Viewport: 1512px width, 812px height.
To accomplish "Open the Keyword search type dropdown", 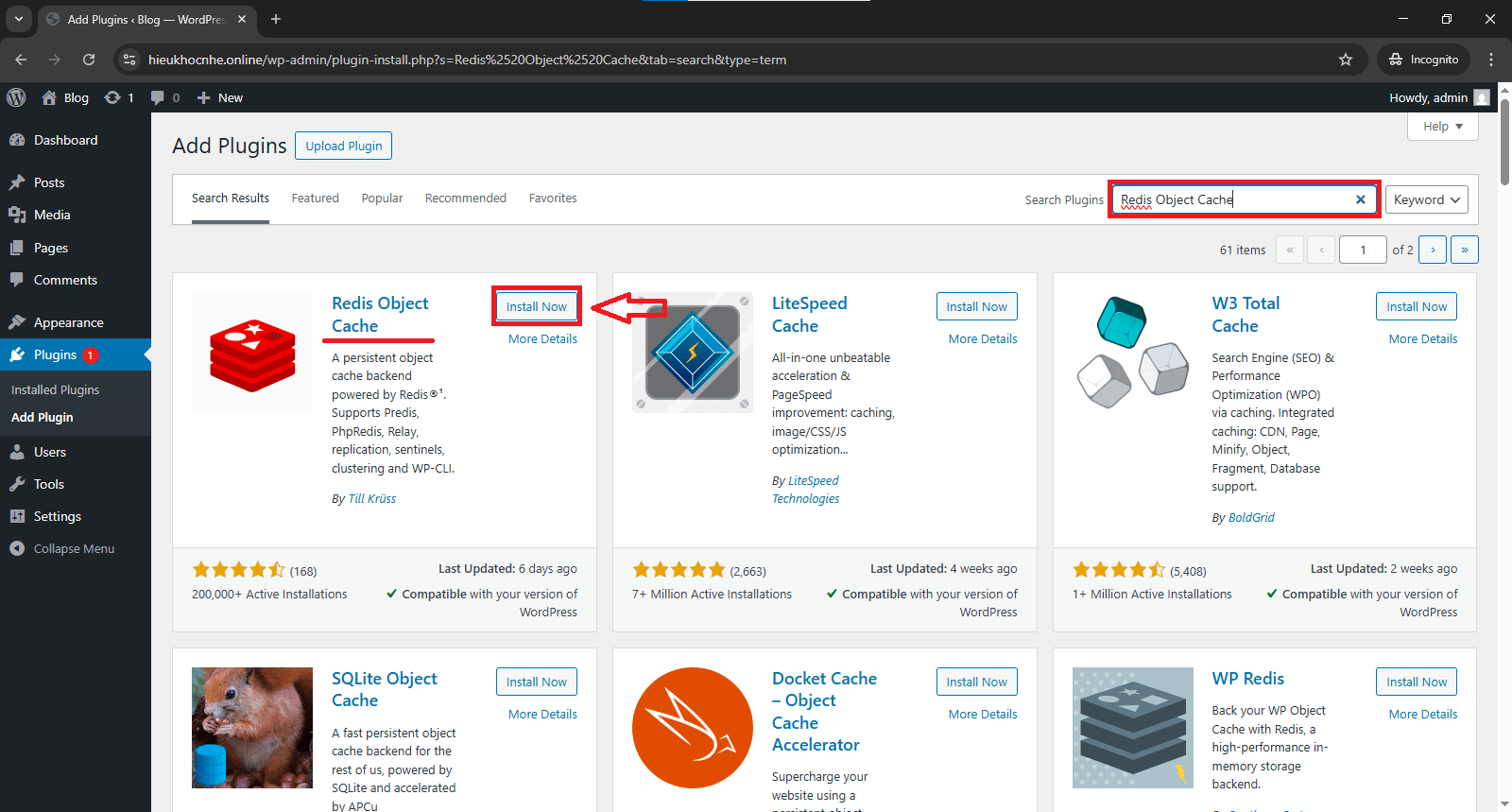I will point(1426,199).
